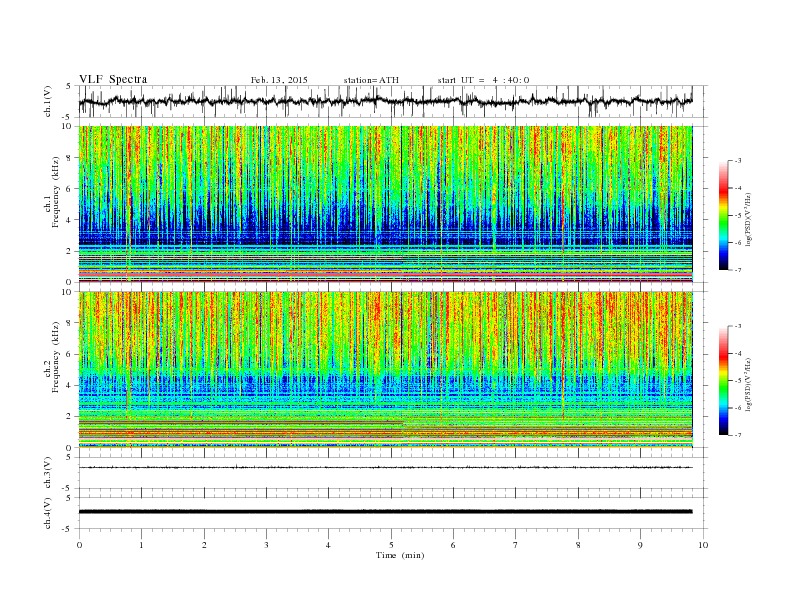This screenshot has height=612, width=792.
Task: Click the "VLF Spectra" plot title
Action: (113, 79)
